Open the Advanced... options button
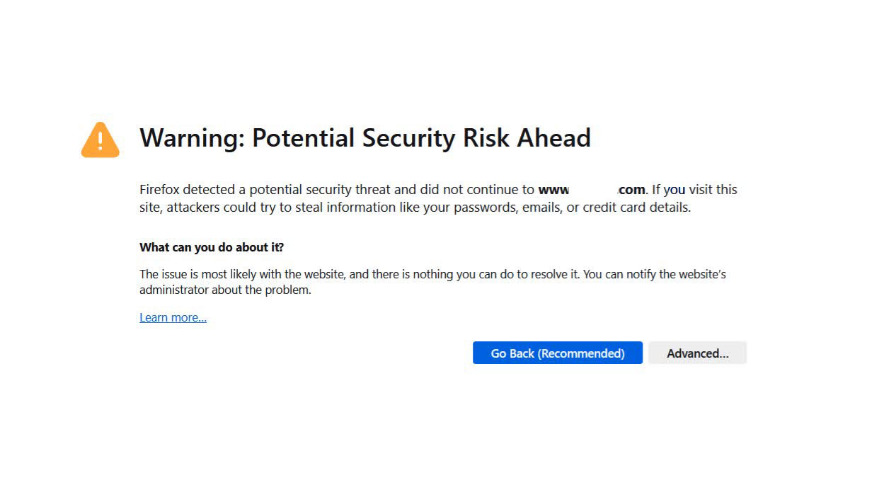 point(697,353)
